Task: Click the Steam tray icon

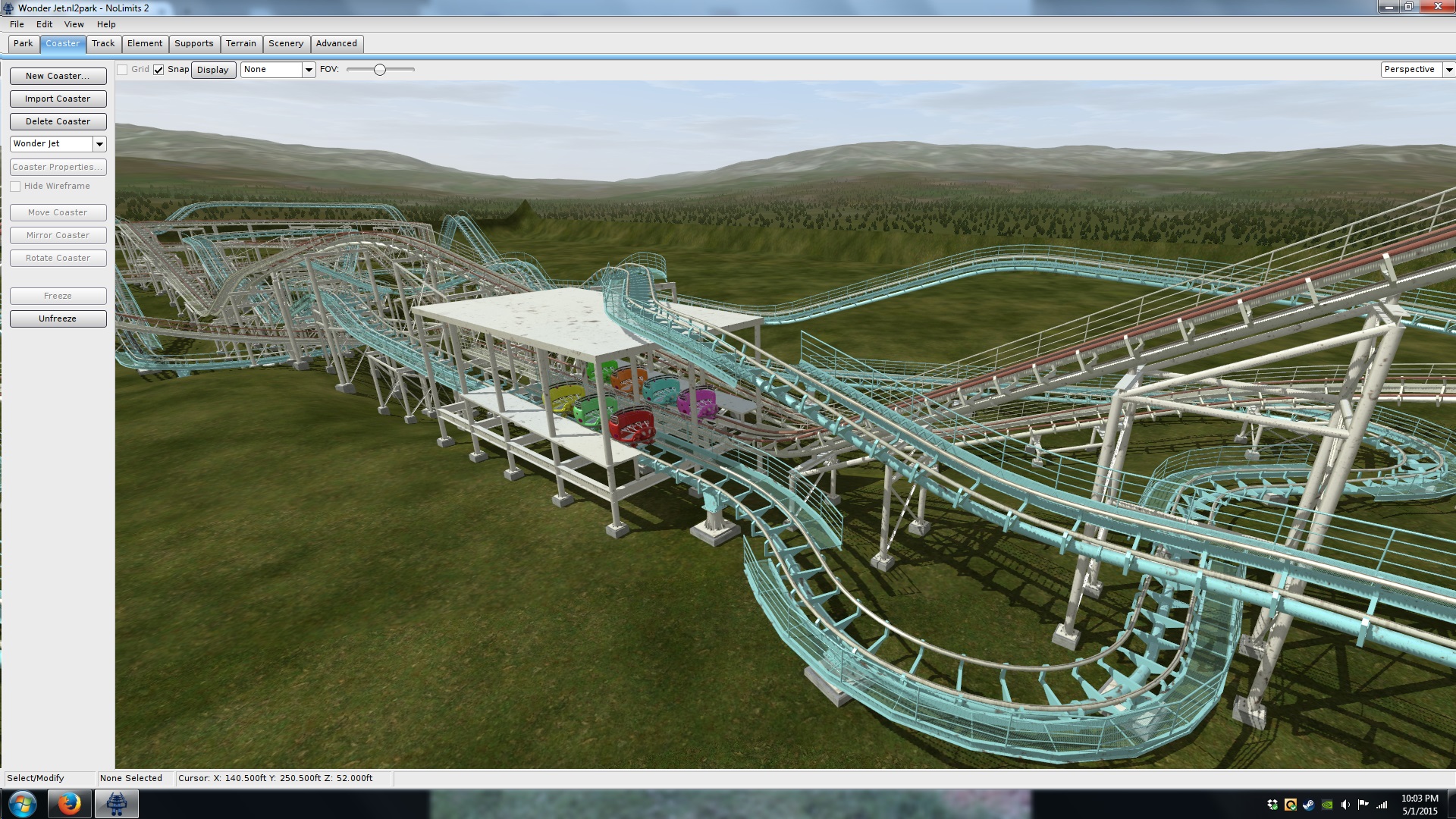Action: tap(1308, 805)
